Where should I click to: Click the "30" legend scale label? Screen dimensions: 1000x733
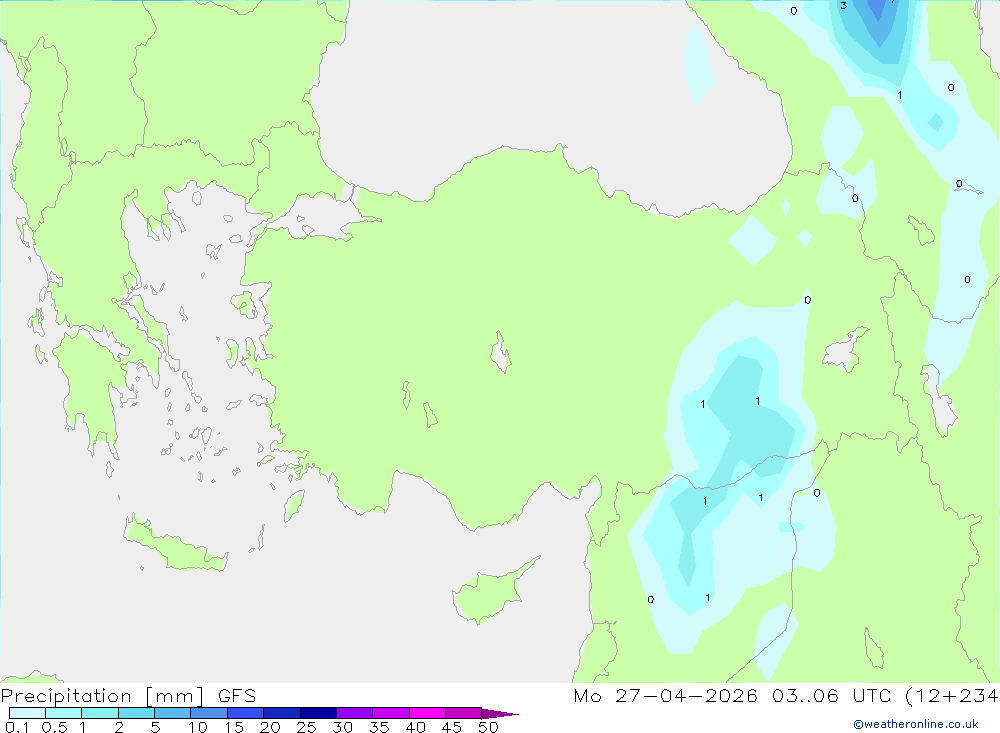pos(342,727)
